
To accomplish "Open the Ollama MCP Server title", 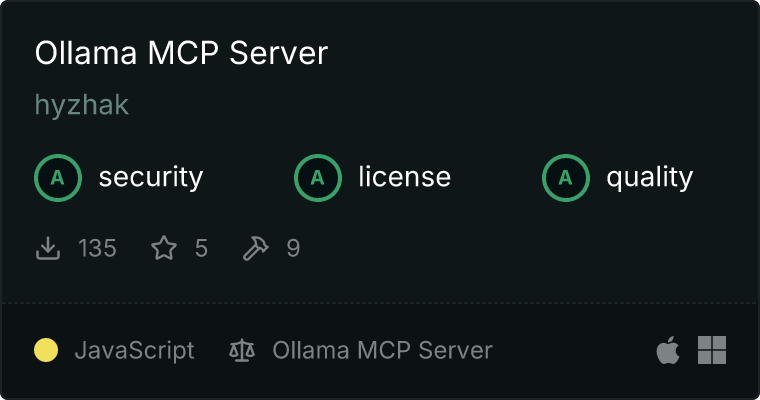I will (x=181, y=52).
